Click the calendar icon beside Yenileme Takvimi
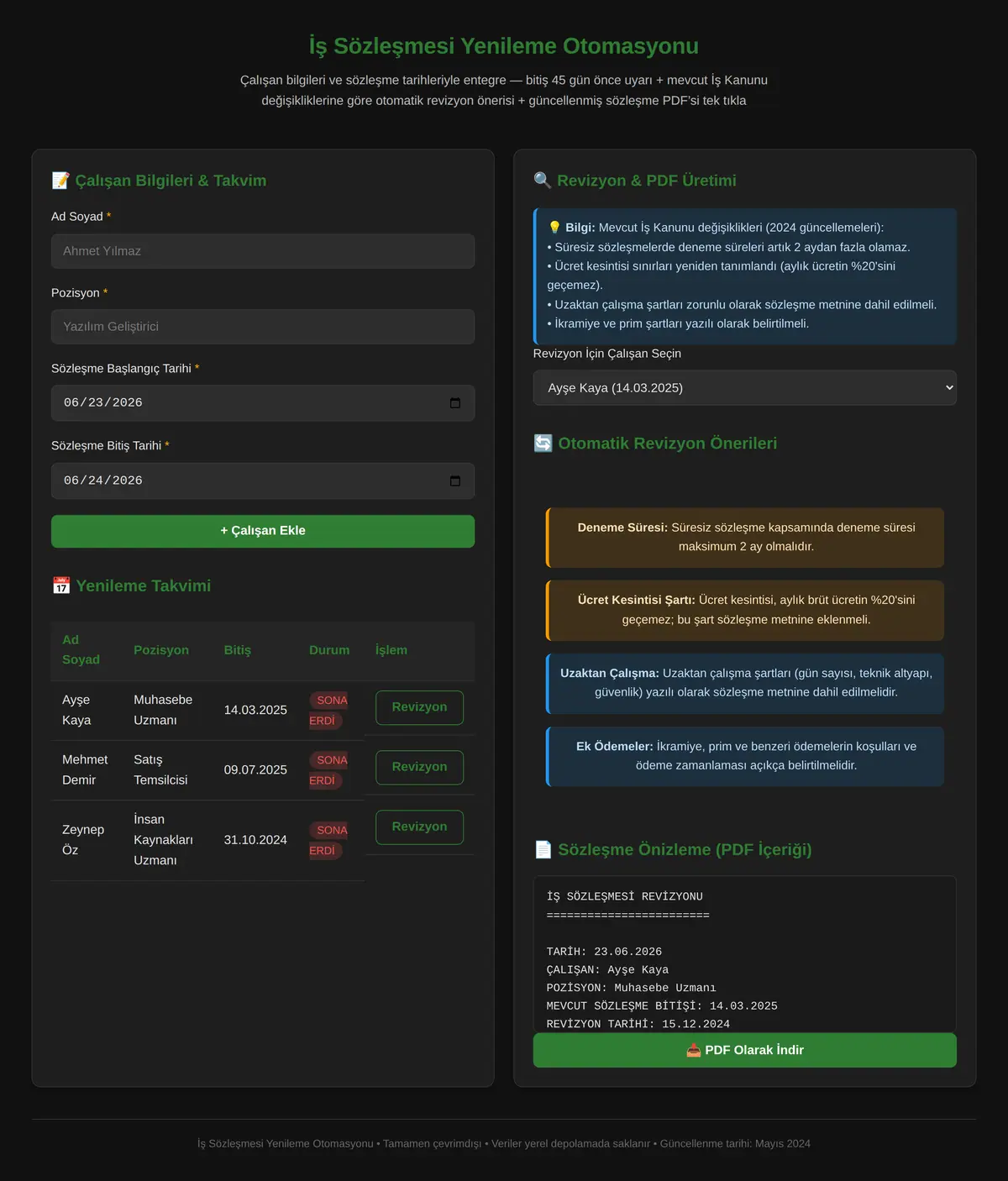The height and width of the screenshot is (1181, 1008). tap(61, 585)
